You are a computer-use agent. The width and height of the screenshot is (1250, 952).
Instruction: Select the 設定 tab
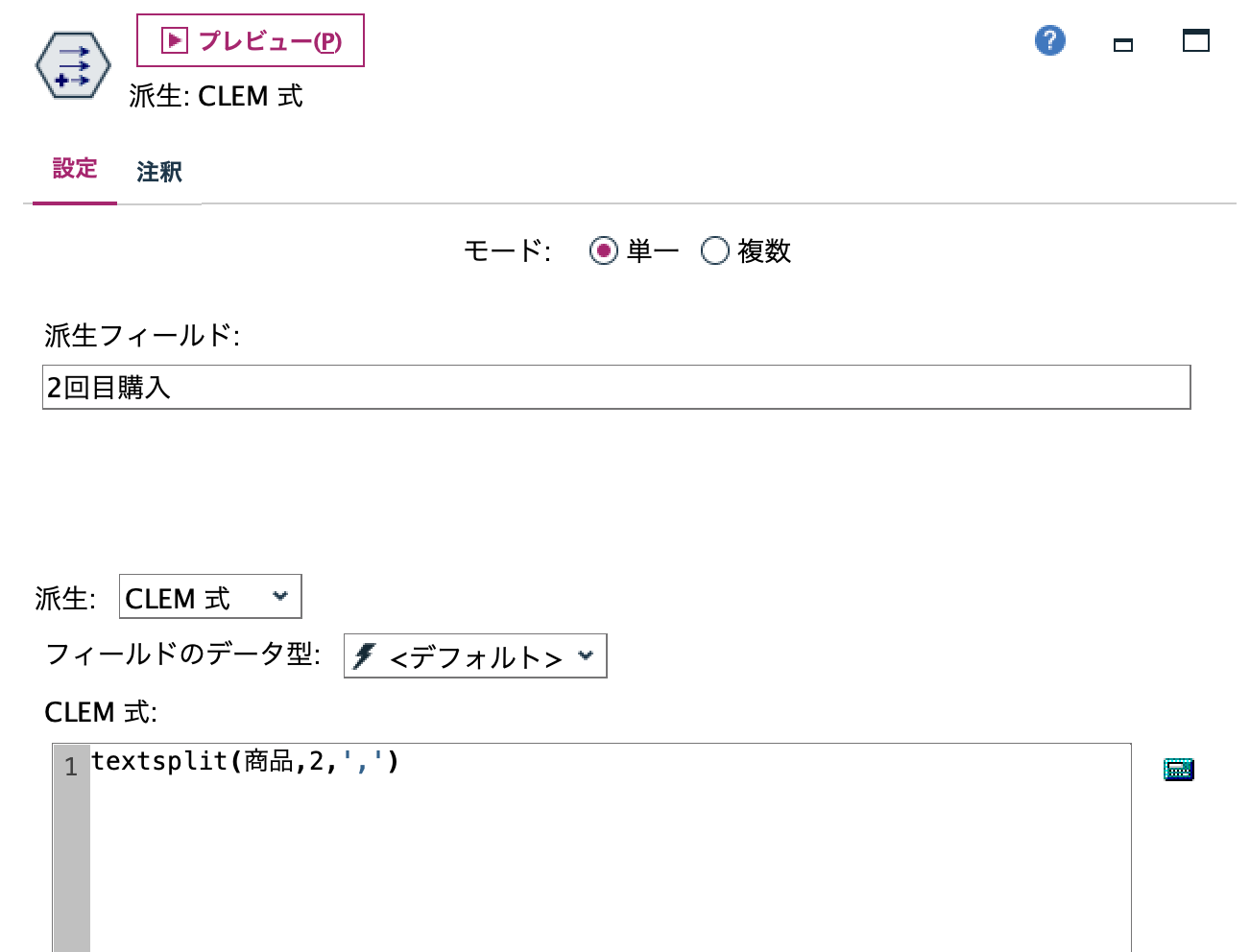click(74, 169)
